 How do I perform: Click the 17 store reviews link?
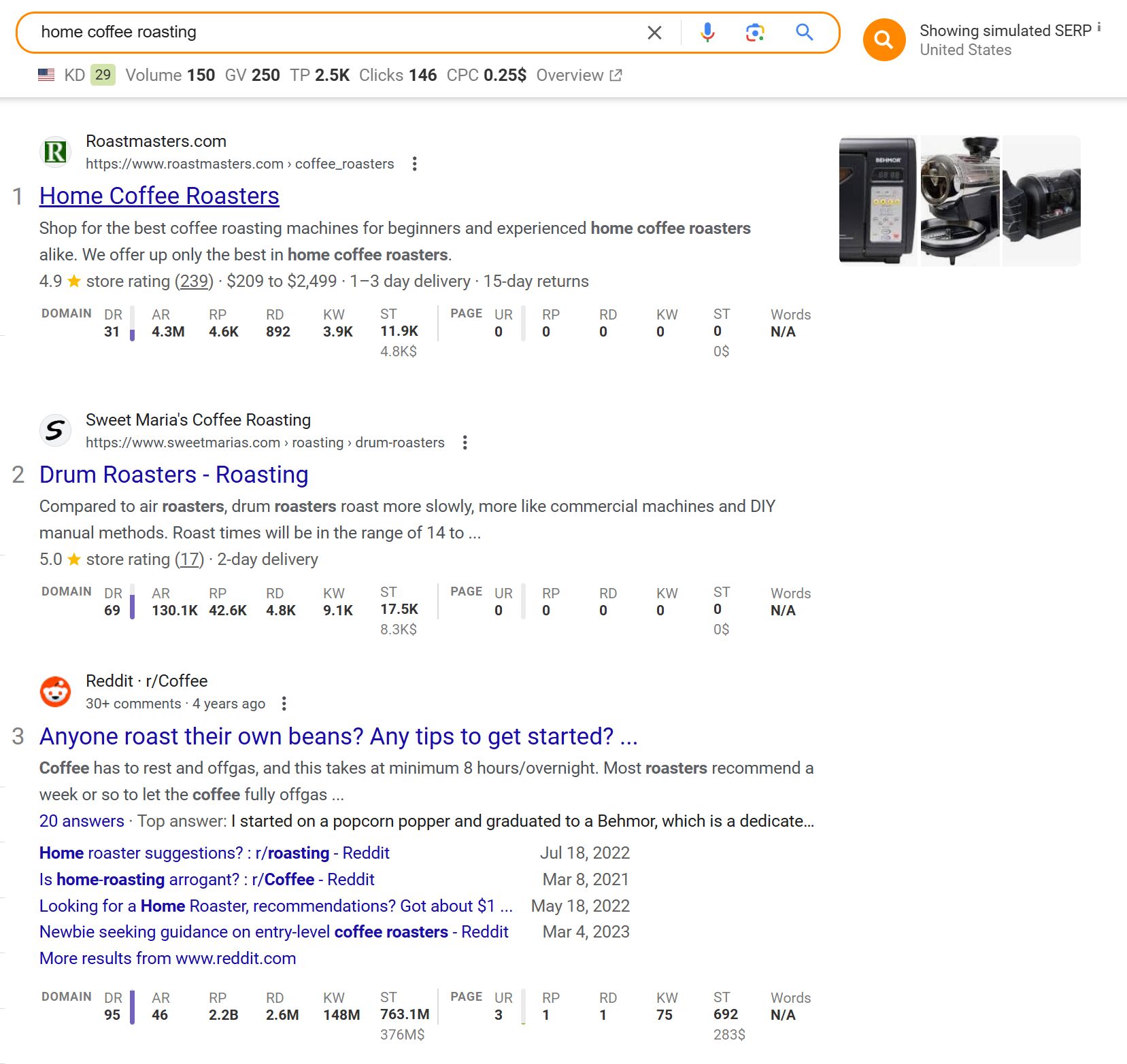189,559
